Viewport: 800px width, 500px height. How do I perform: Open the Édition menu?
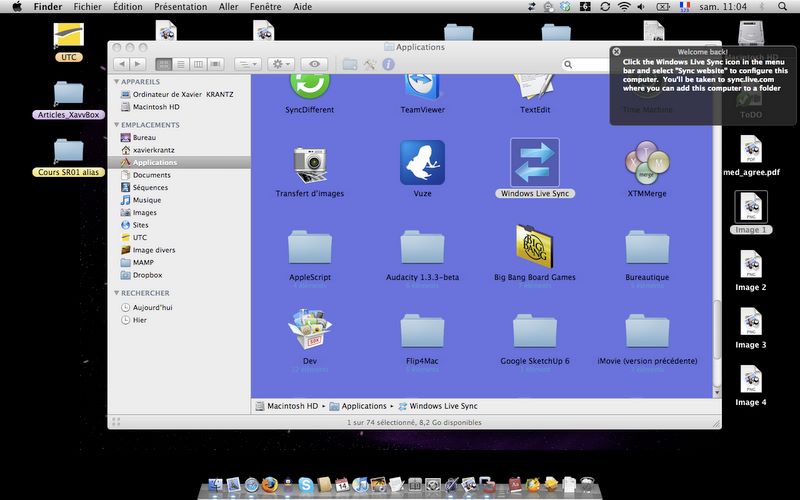pos(128,7)
